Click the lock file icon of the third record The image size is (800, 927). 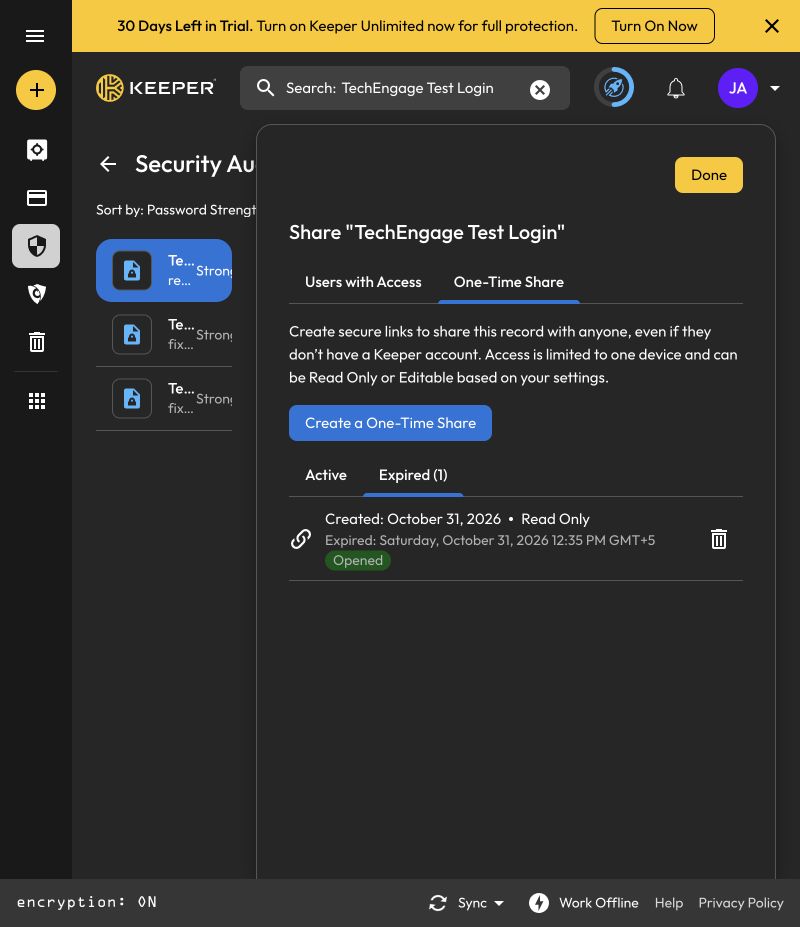pos(132,398)
